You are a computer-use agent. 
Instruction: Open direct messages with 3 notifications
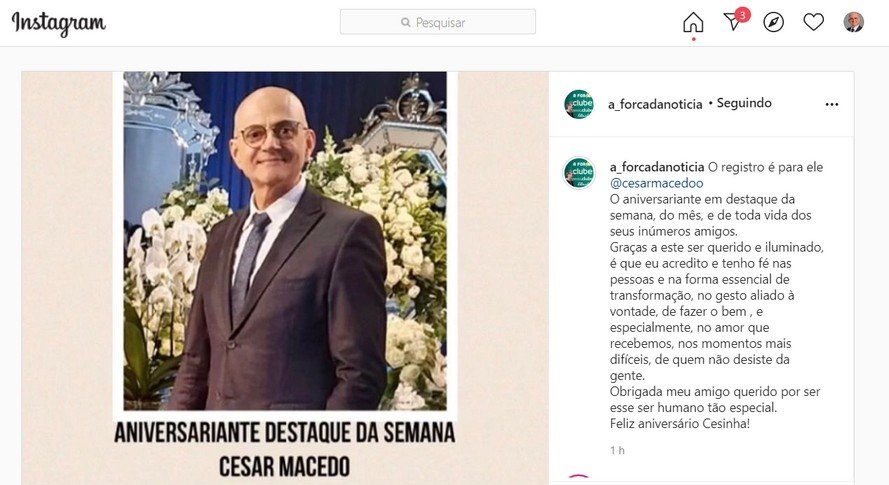(733, 22)
